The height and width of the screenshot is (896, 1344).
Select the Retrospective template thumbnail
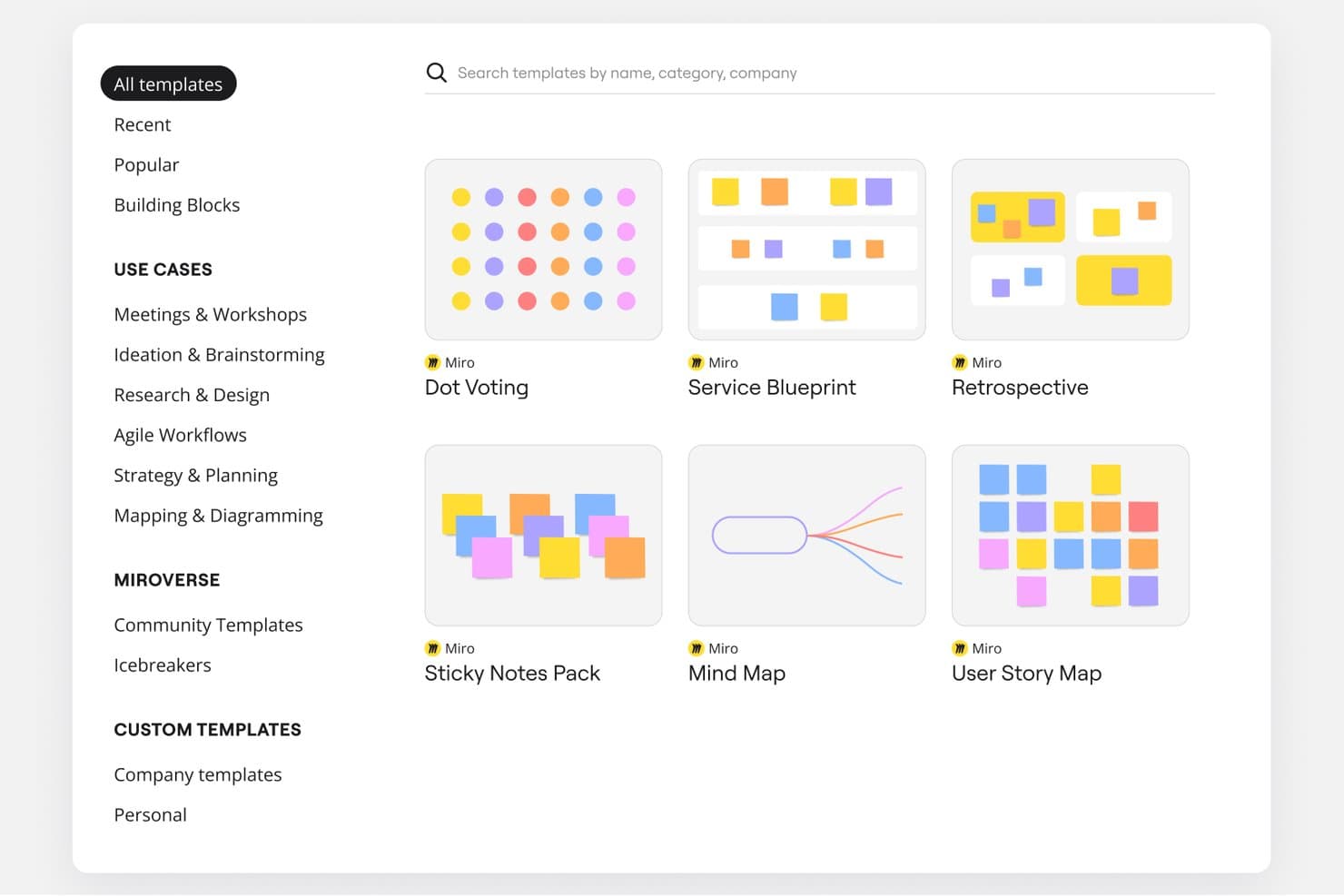[x=1071, y=250]
